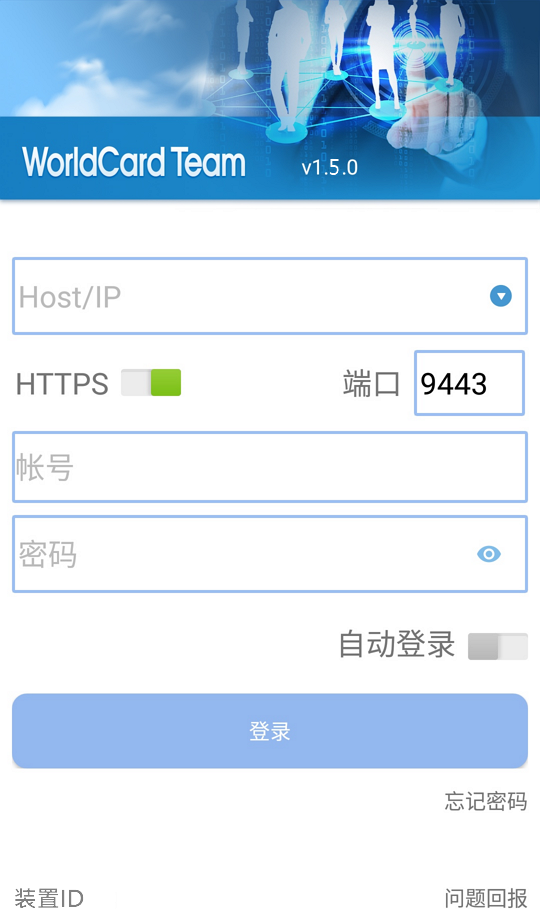Tap the WorldCard Team logo
This screenshot has height=924, width=540.
pos(134,162)
